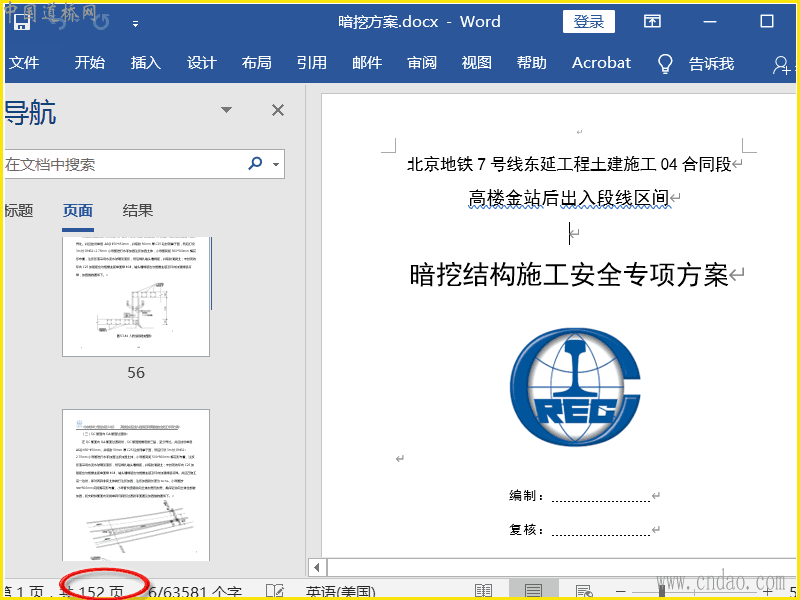Expand the search options dropdown arrow
Image resolution: width=800 pixels, height=600 pixels.
coord(276,164)
